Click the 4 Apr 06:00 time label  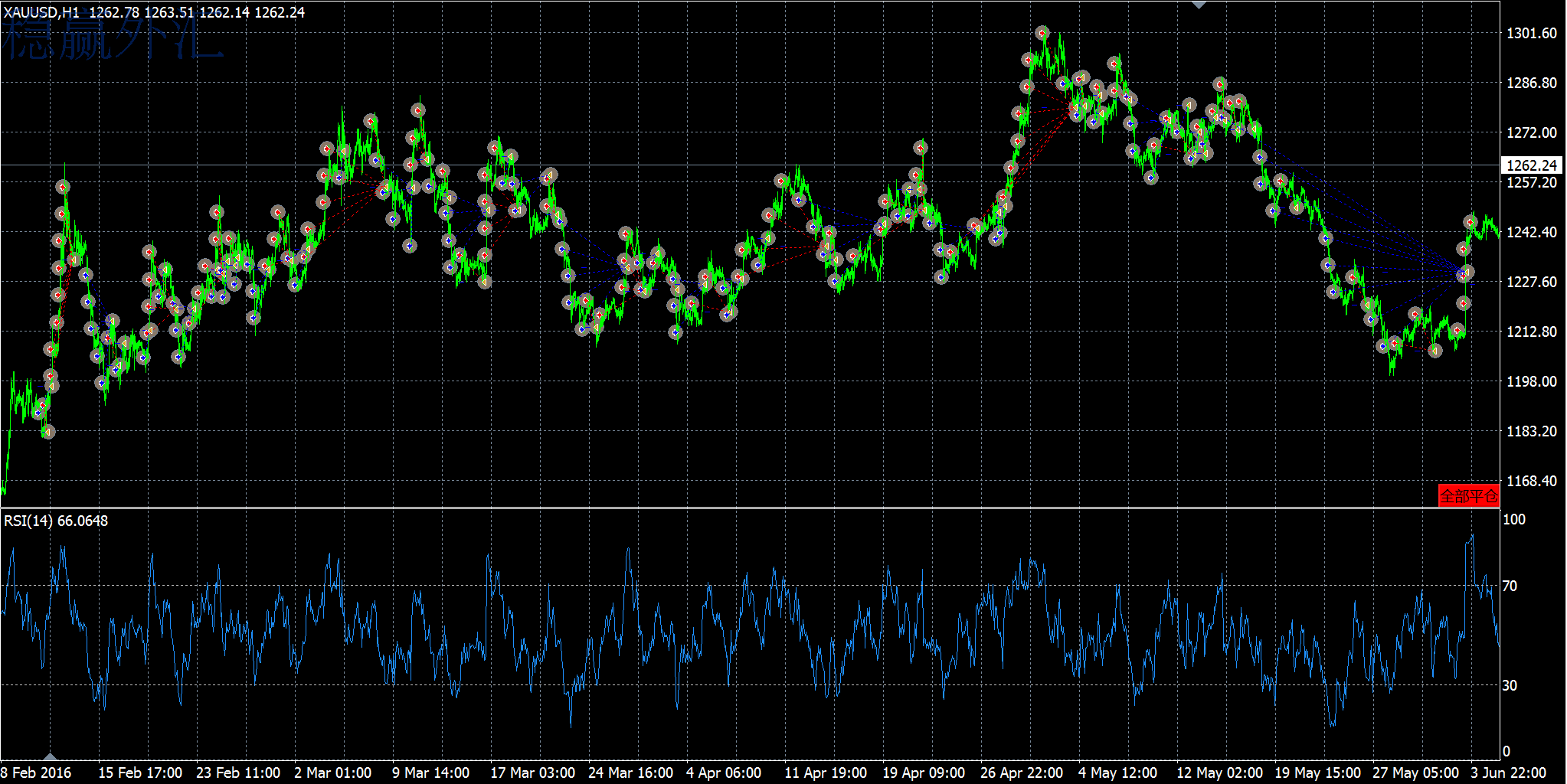click(724, 773)
